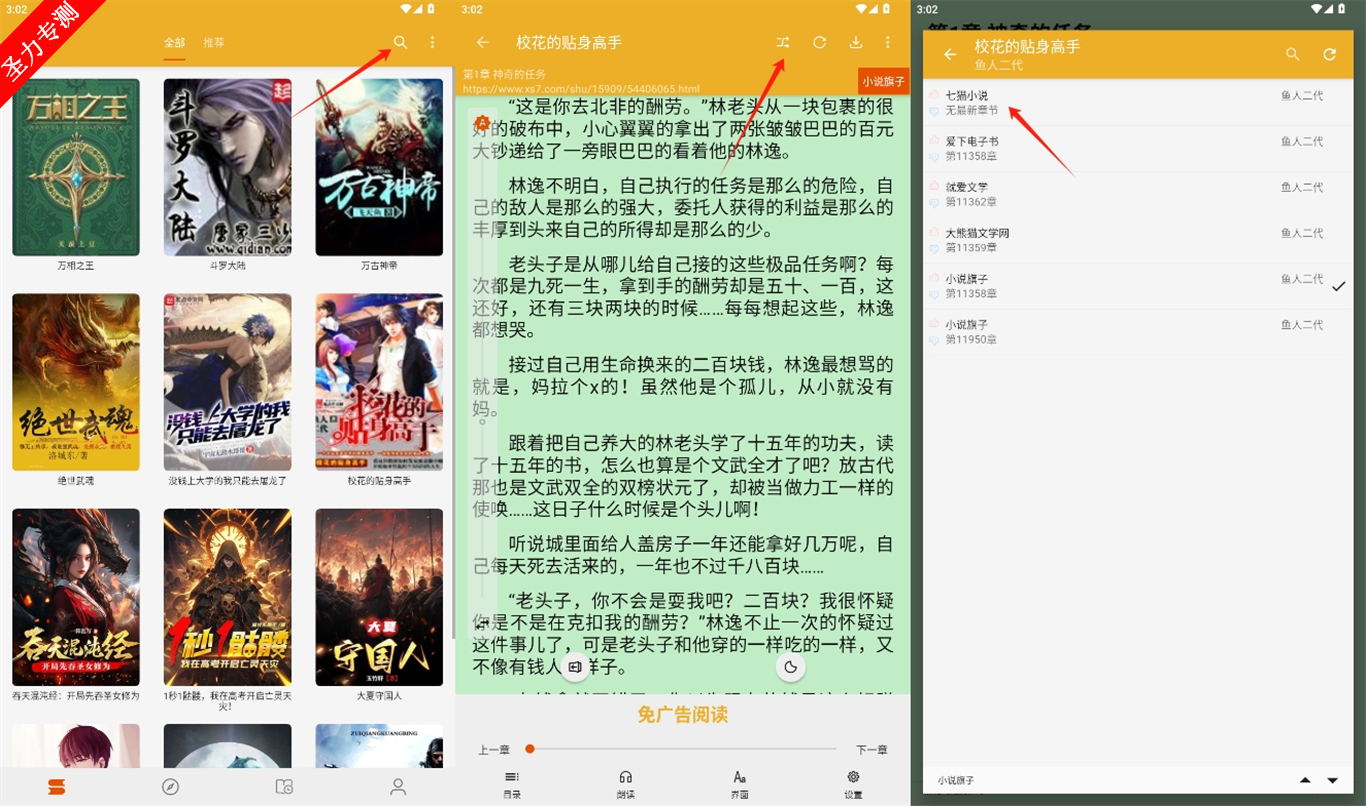1366x806 pixels.
Task: Click the checkmark on selected 小说旗子 source
Action: [x=1338, y=287]
